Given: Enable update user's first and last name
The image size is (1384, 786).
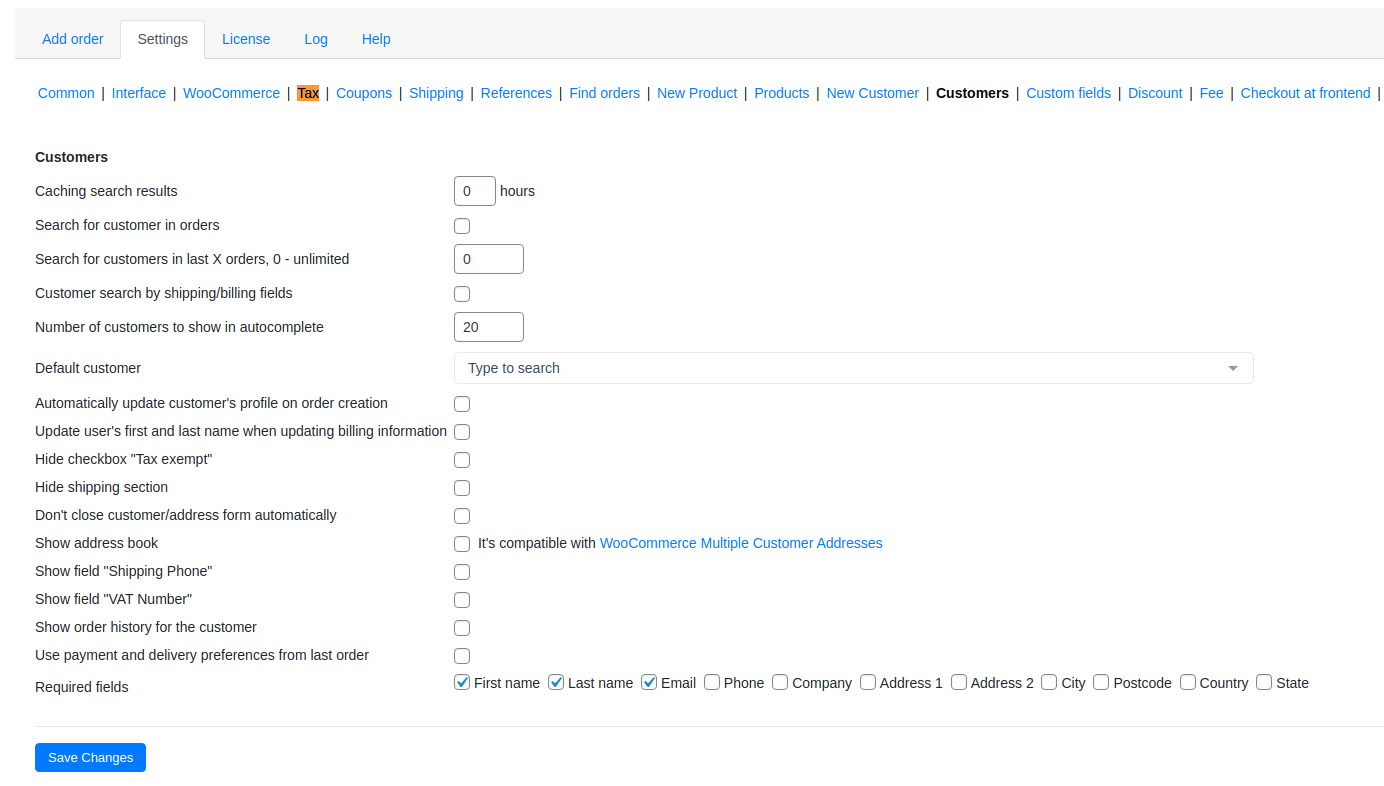Looking at the screenshot, I should pyautogui.click(x=462, y=432).
